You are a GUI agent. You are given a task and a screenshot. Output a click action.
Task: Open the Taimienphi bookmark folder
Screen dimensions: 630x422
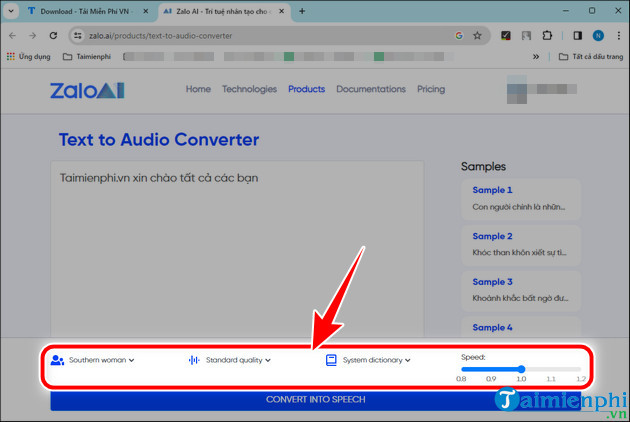pyautogui.click(x=87, y=57)
